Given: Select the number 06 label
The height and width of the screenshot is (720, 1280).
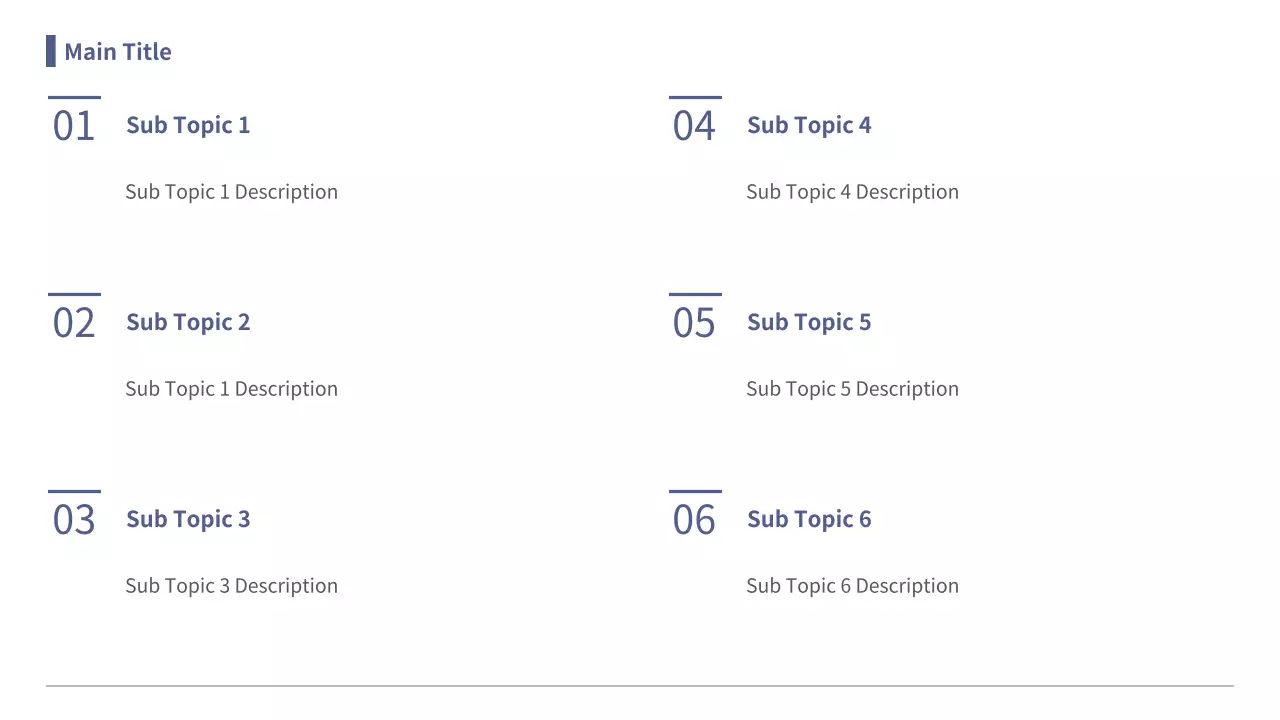Looking at the screenshot, I should (694, 520).
